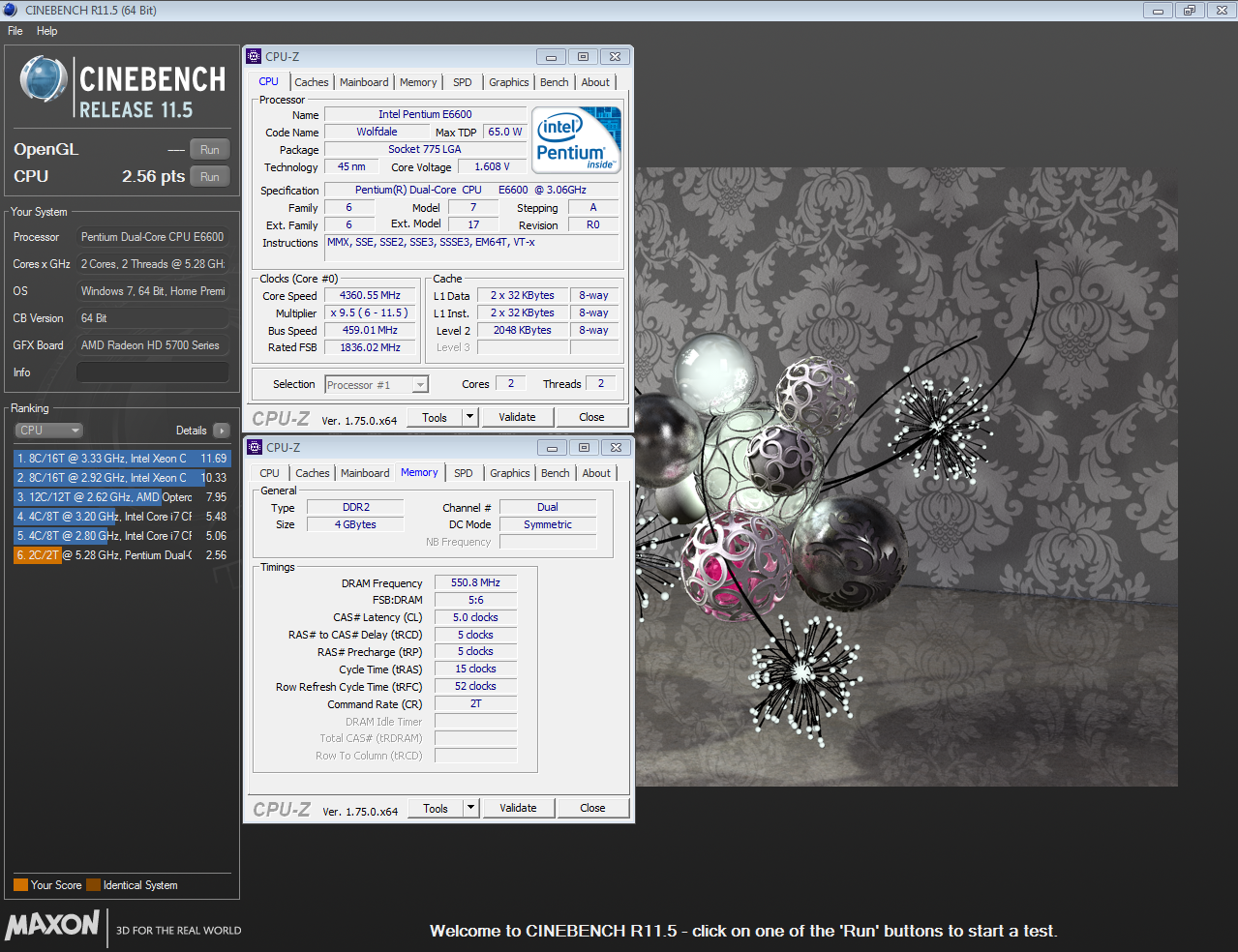The width and height of the screenshot is (1238, 952).
Task: Minimize the lower CPU-Z window
Action: pyautogui.click(x=552, y=448)
